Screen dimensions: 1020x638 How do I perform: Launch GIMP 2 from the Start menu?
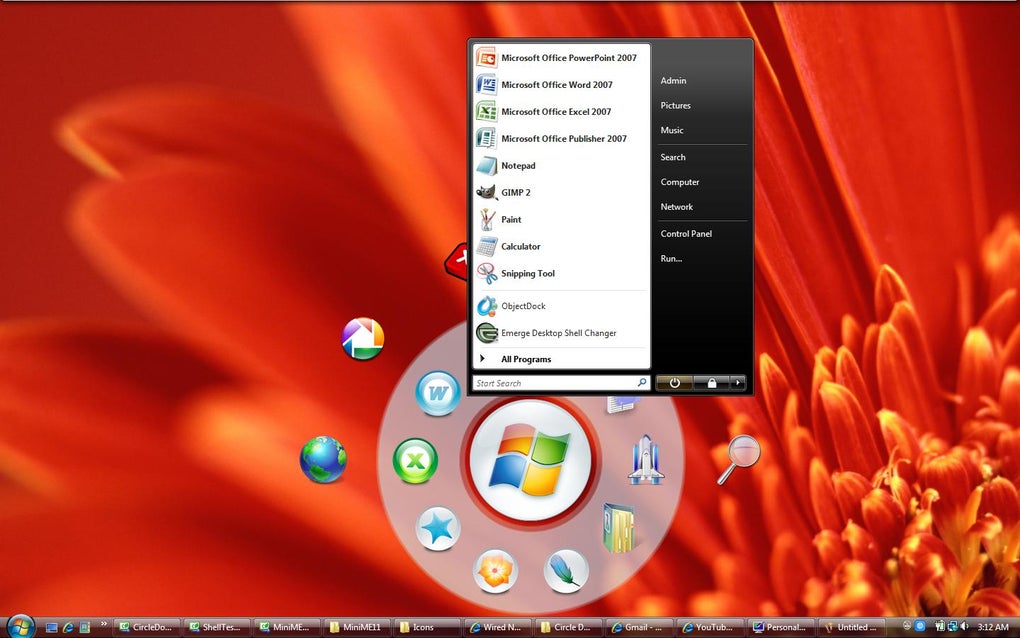point(562,193)
